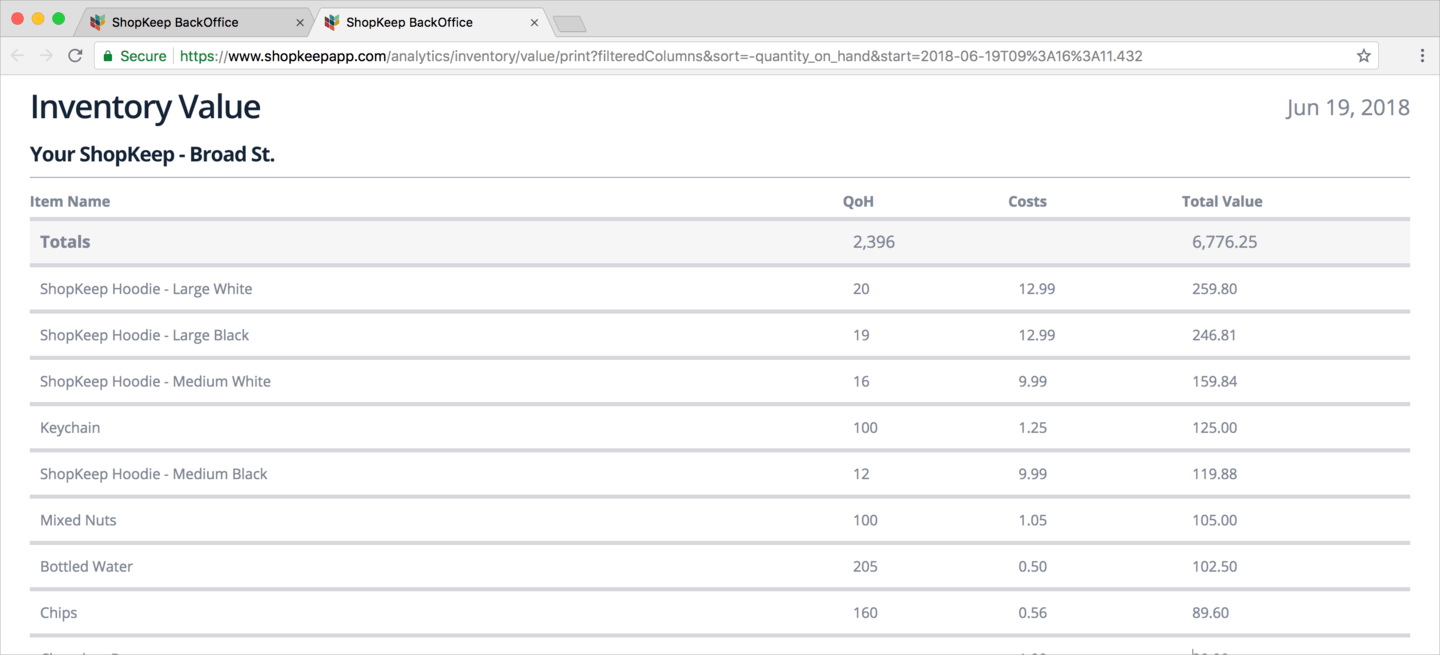Click Large Black hoodie quantity 19
The height and width of the screenshot is (655, 1440).
(861, 335)
